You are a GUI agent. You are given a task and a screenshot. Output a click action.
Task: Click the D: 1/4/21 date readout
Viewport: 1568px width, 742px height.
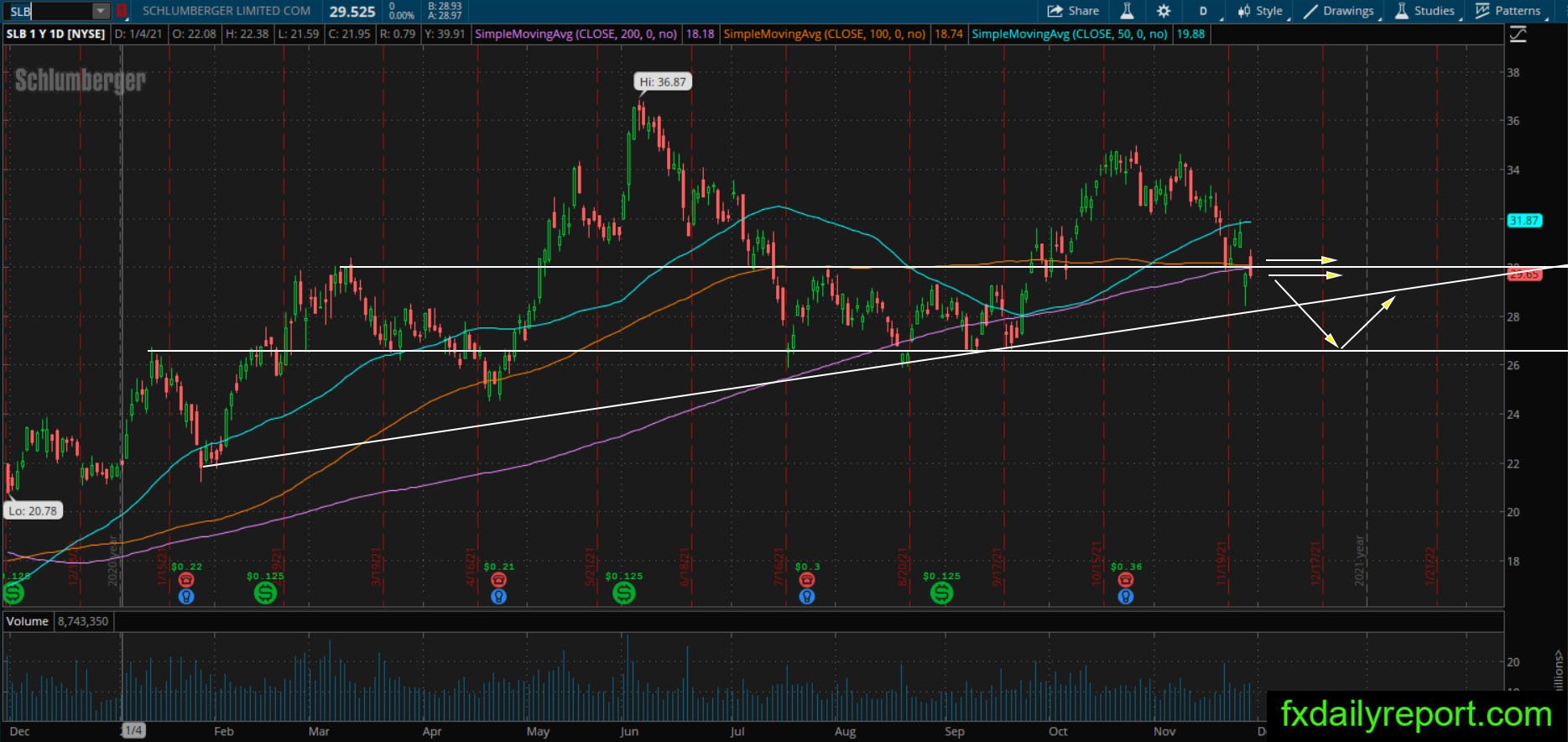pos(138,34)
